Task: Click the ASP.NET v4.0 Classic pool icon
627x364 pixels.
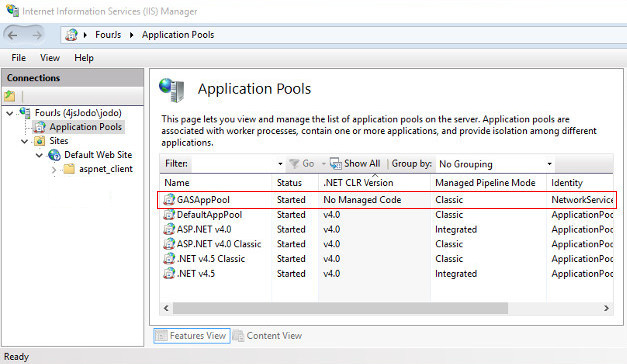Action: (x=169, y=244)
